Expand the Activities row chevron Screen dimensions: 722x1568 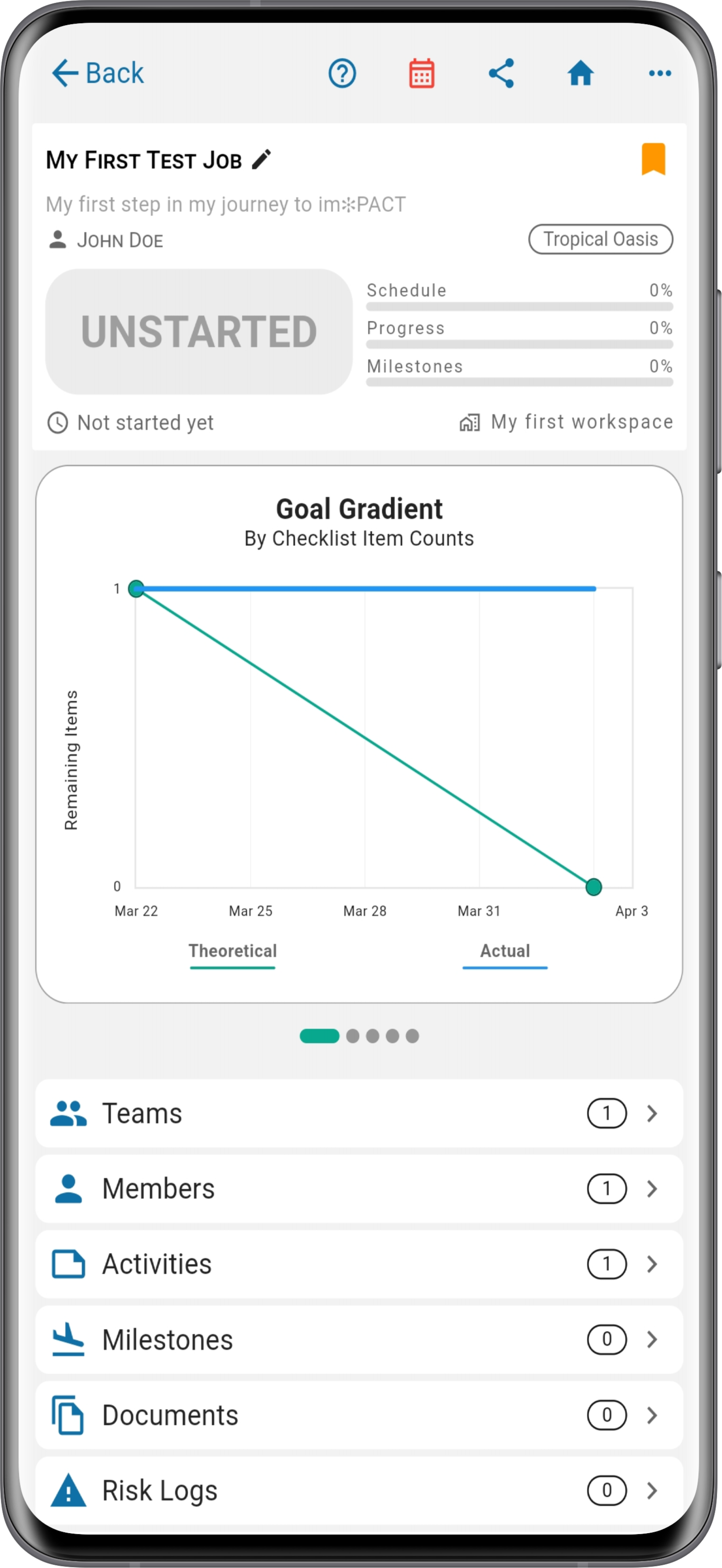tap(652, 1264)
